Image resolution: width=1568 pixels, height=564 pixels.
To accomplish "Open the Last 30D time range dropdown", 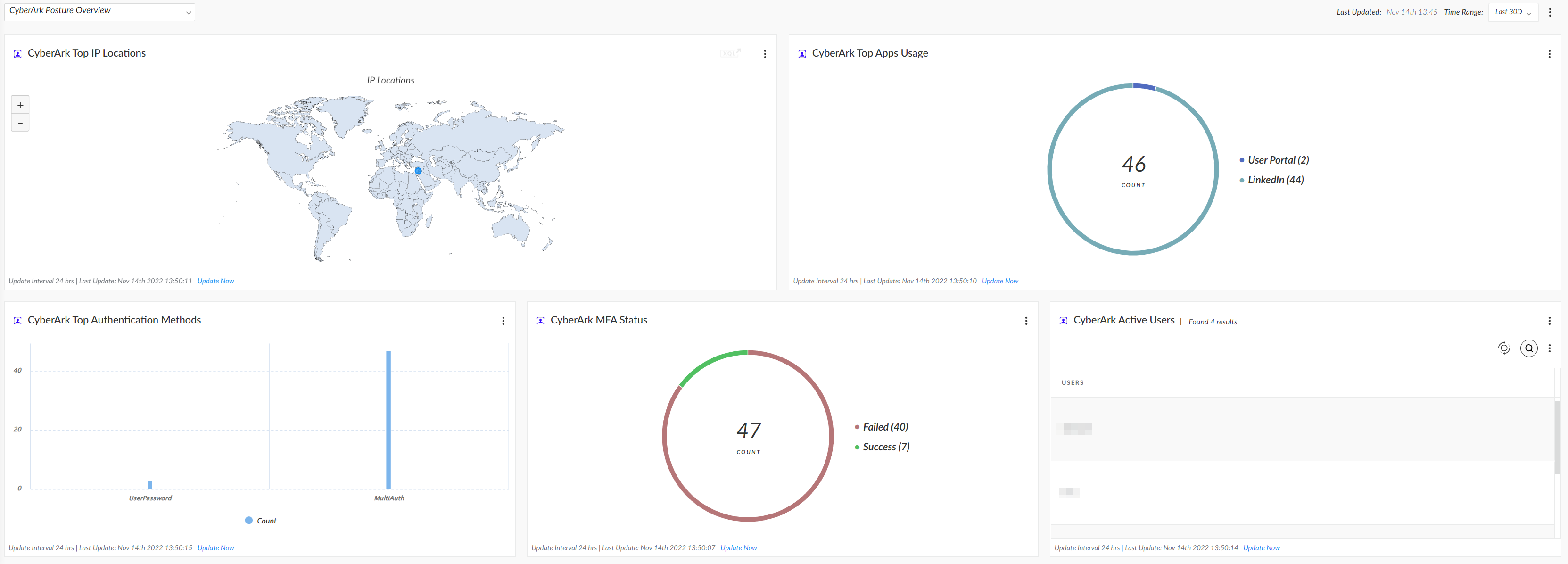I will tap(1513, 12).
